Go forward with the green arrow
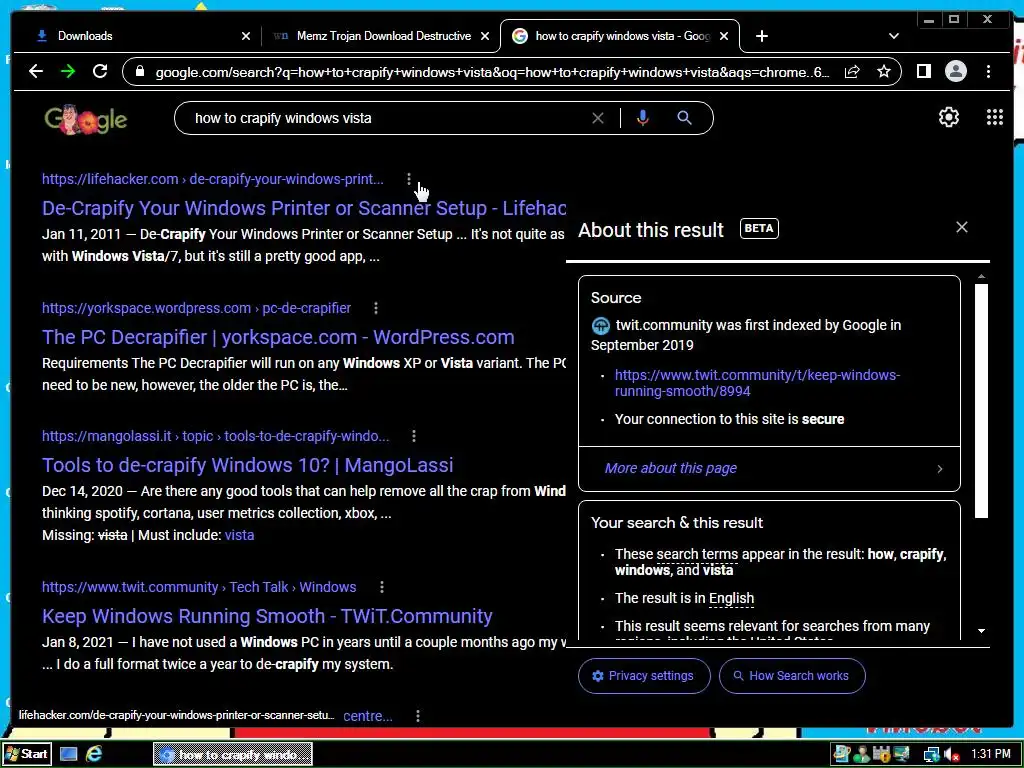Screen dimensions: 1024x768 [68, 71]
